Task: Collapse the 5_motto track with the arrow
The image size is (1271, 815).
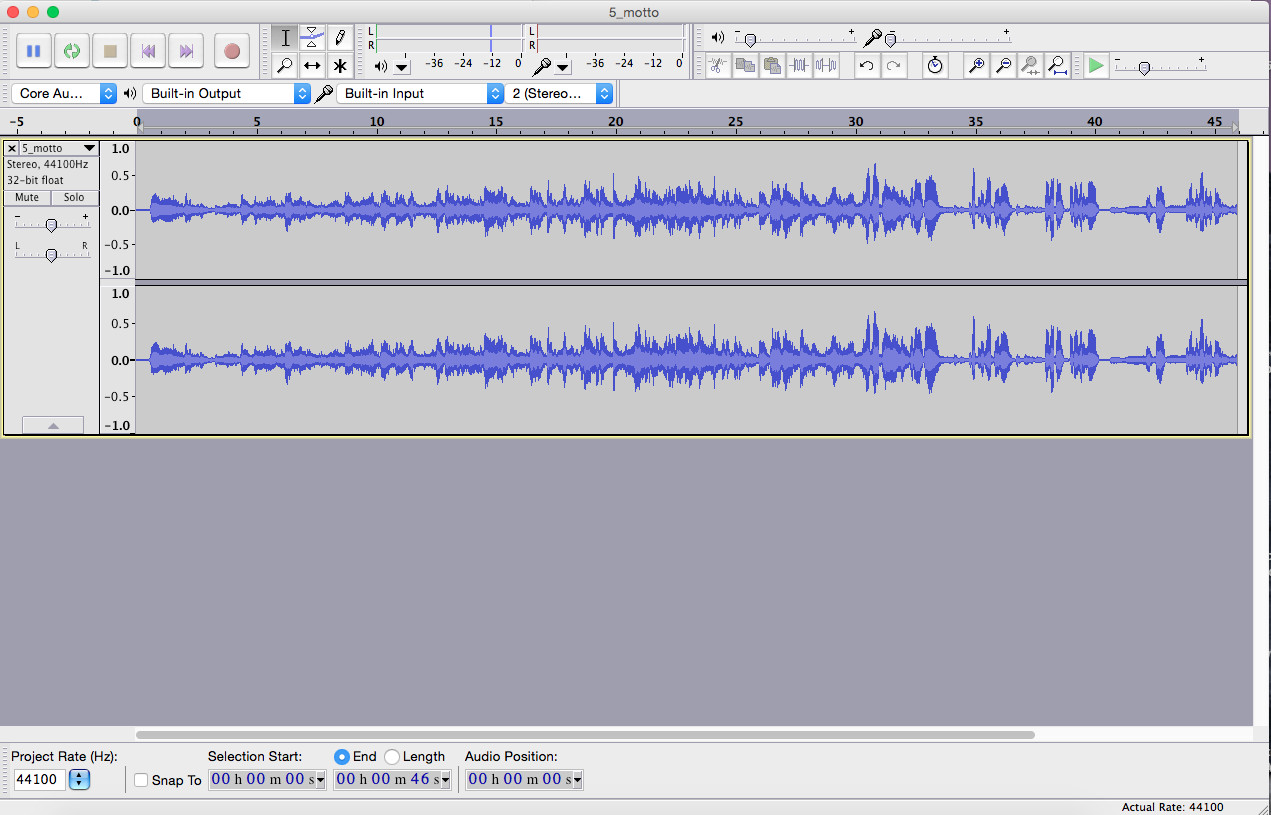Action: [x=52, y=425]
